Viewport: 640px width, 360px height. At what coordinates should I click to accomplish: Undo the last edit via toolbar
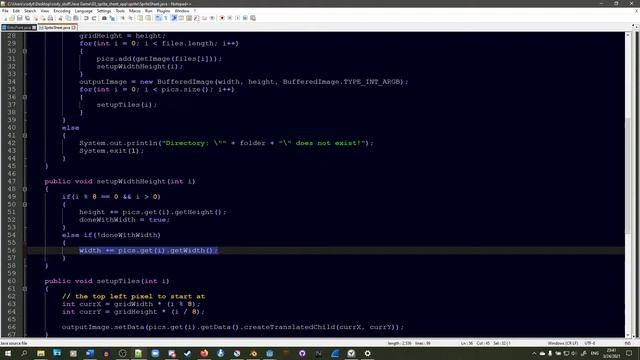tap(86, 18)
